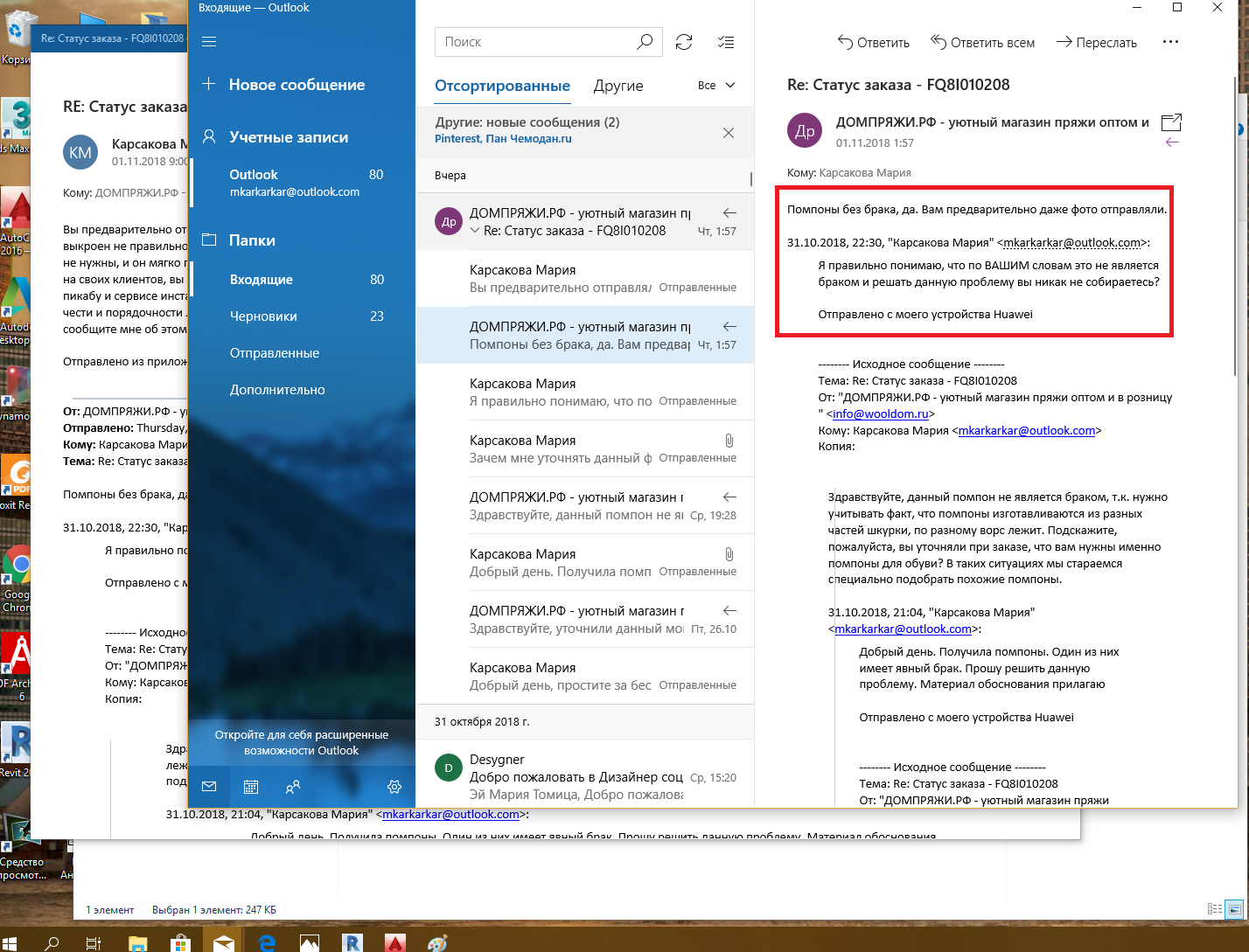Screen dimensions: 1249x952
Task: Click info@wooldom.ru email link
Action: (880, 413)
